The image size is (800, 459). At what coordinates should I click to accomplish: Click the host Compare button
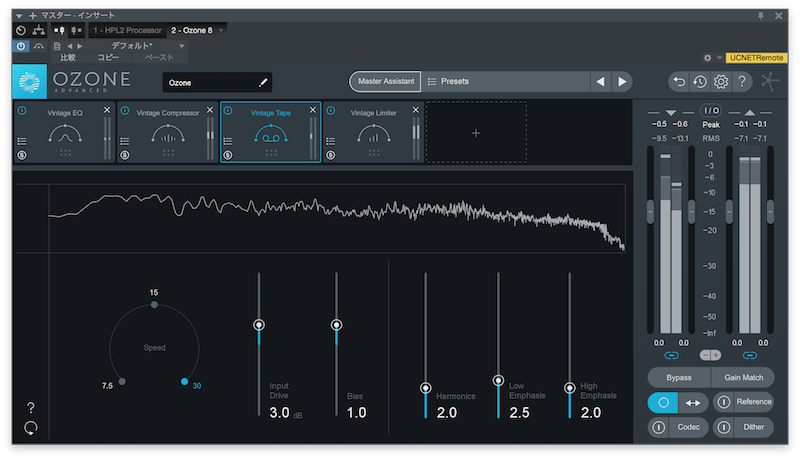coord(68,58)
